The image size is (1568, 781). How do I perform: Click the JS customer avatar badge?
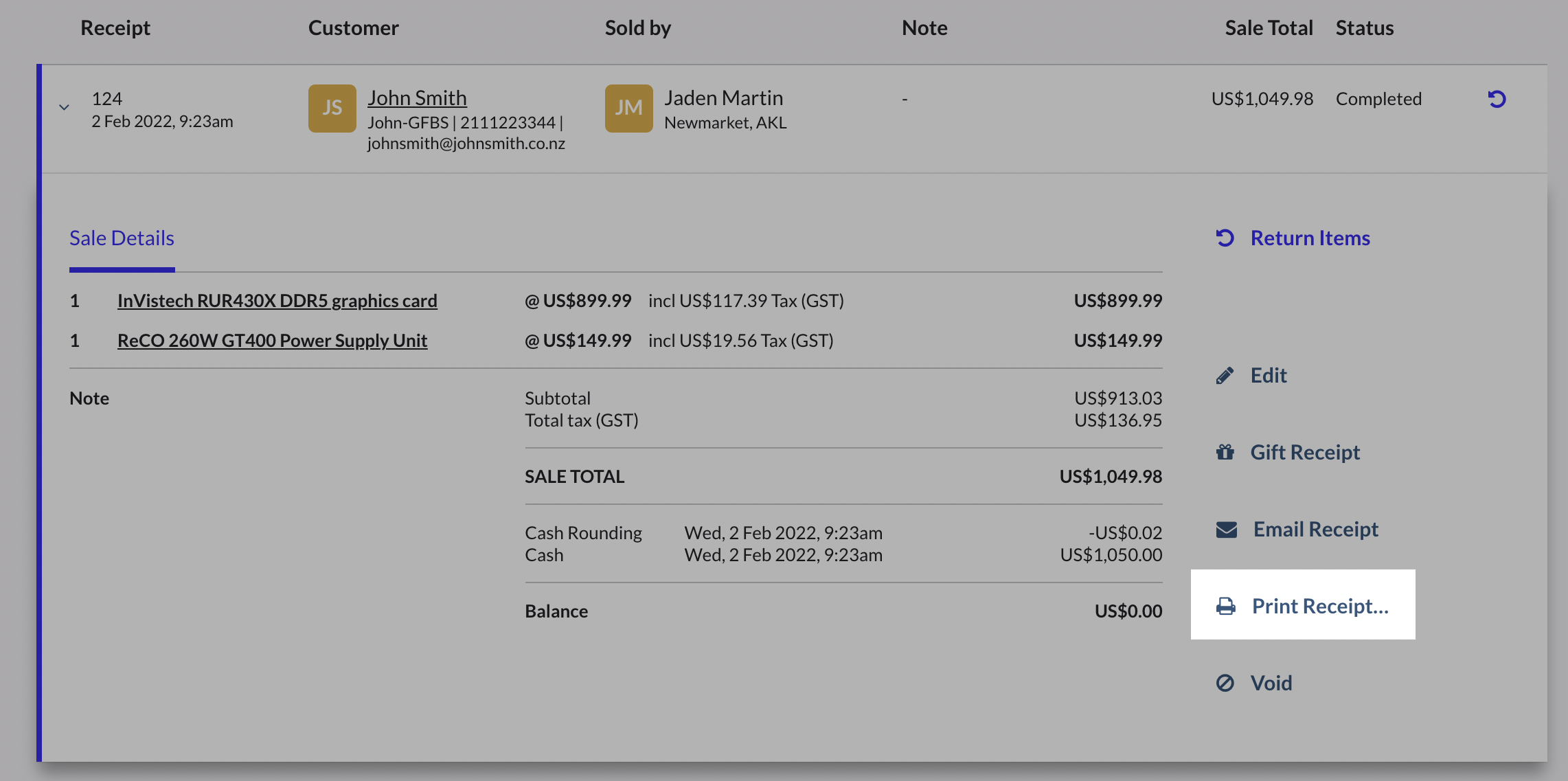tap(332, 109)
